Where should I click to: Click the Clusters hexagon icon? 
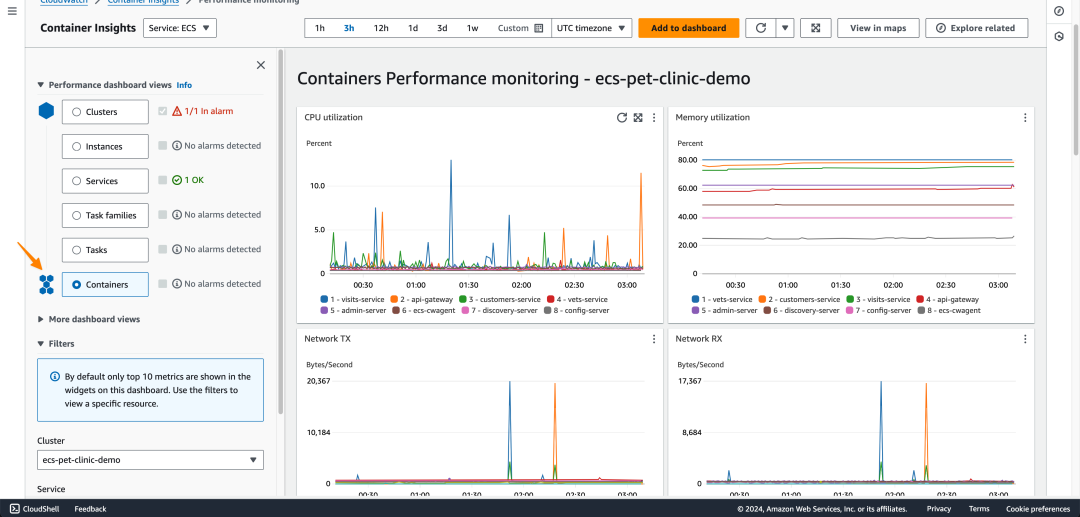[x=46, y=111]
